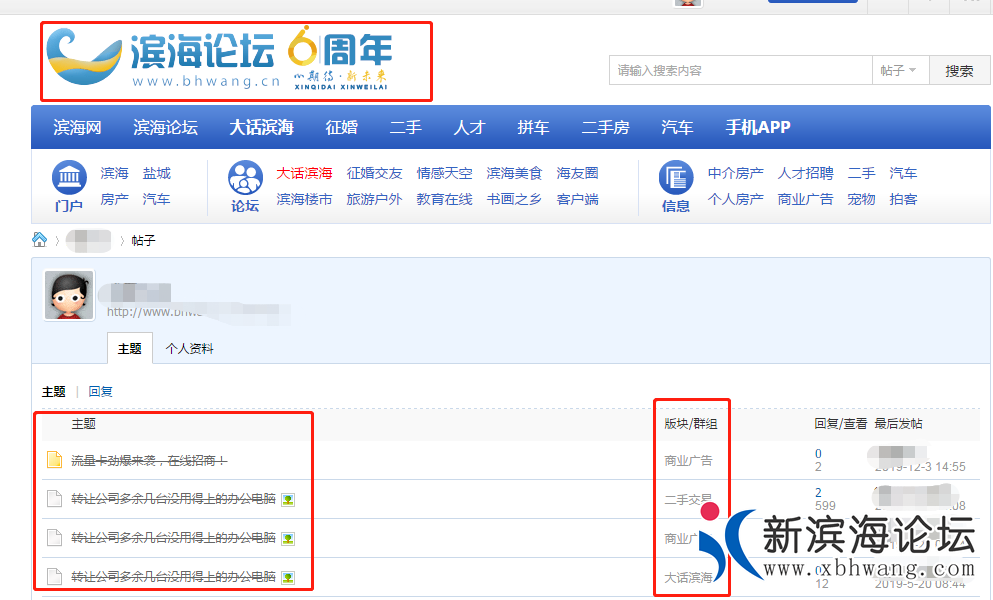The width and height of the screenshot is (993, 600).
Task: Select the 主题 filter under the profile
Action: point(54,391)
